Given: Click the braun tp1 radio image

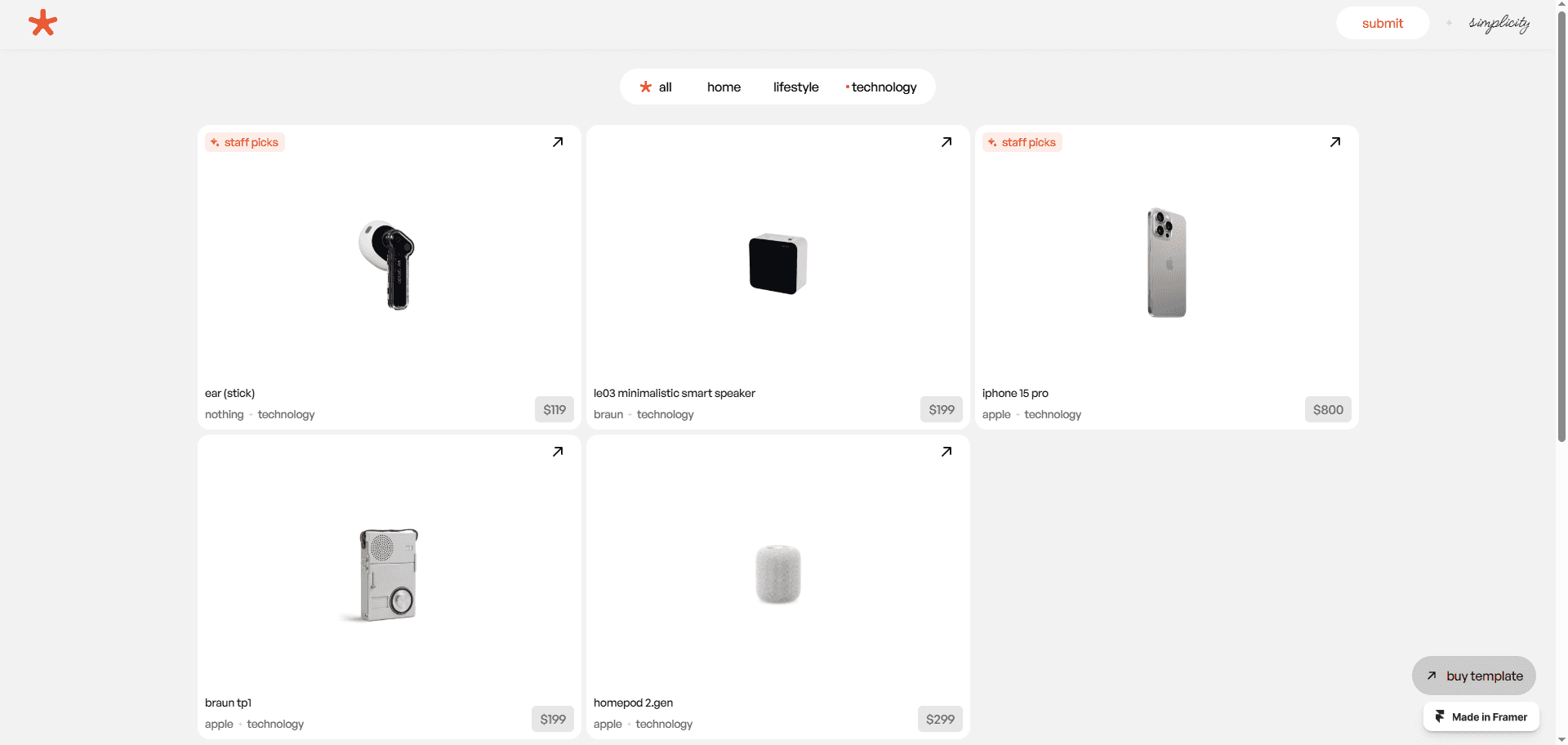Looking at the screenshot, I should tap(389, 574).
